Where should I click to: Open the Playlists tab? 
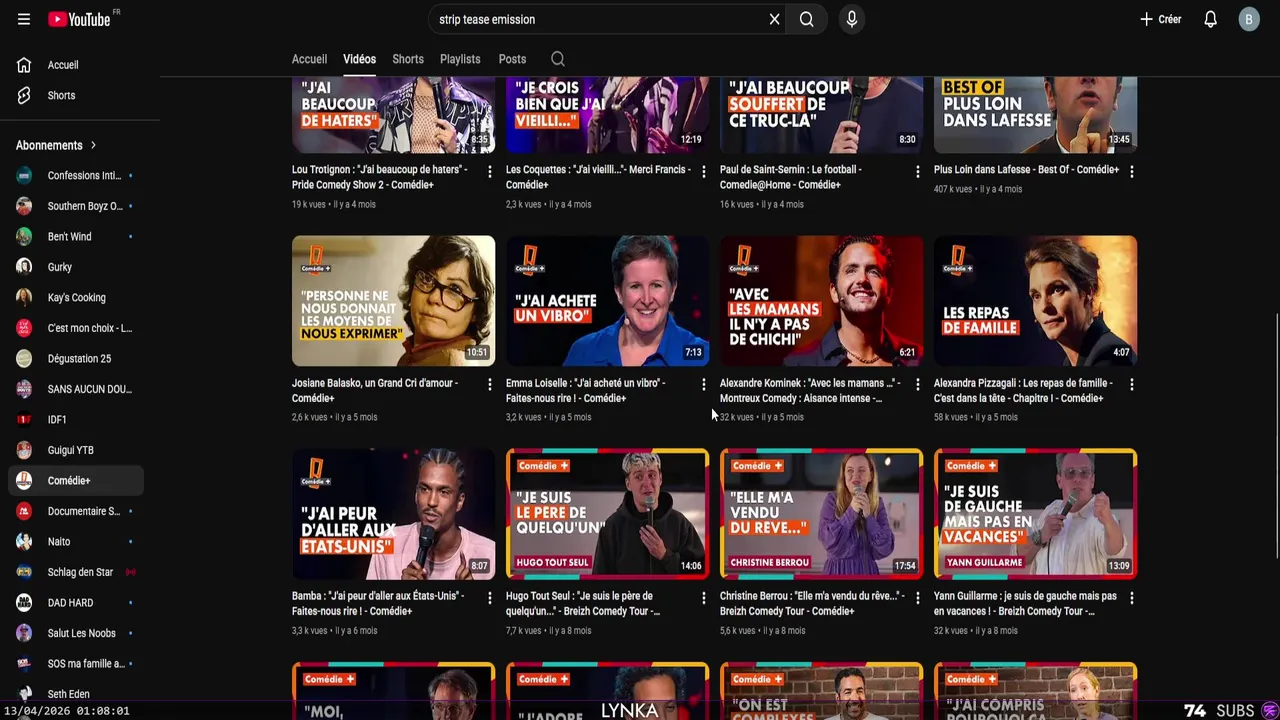point(460,59)
